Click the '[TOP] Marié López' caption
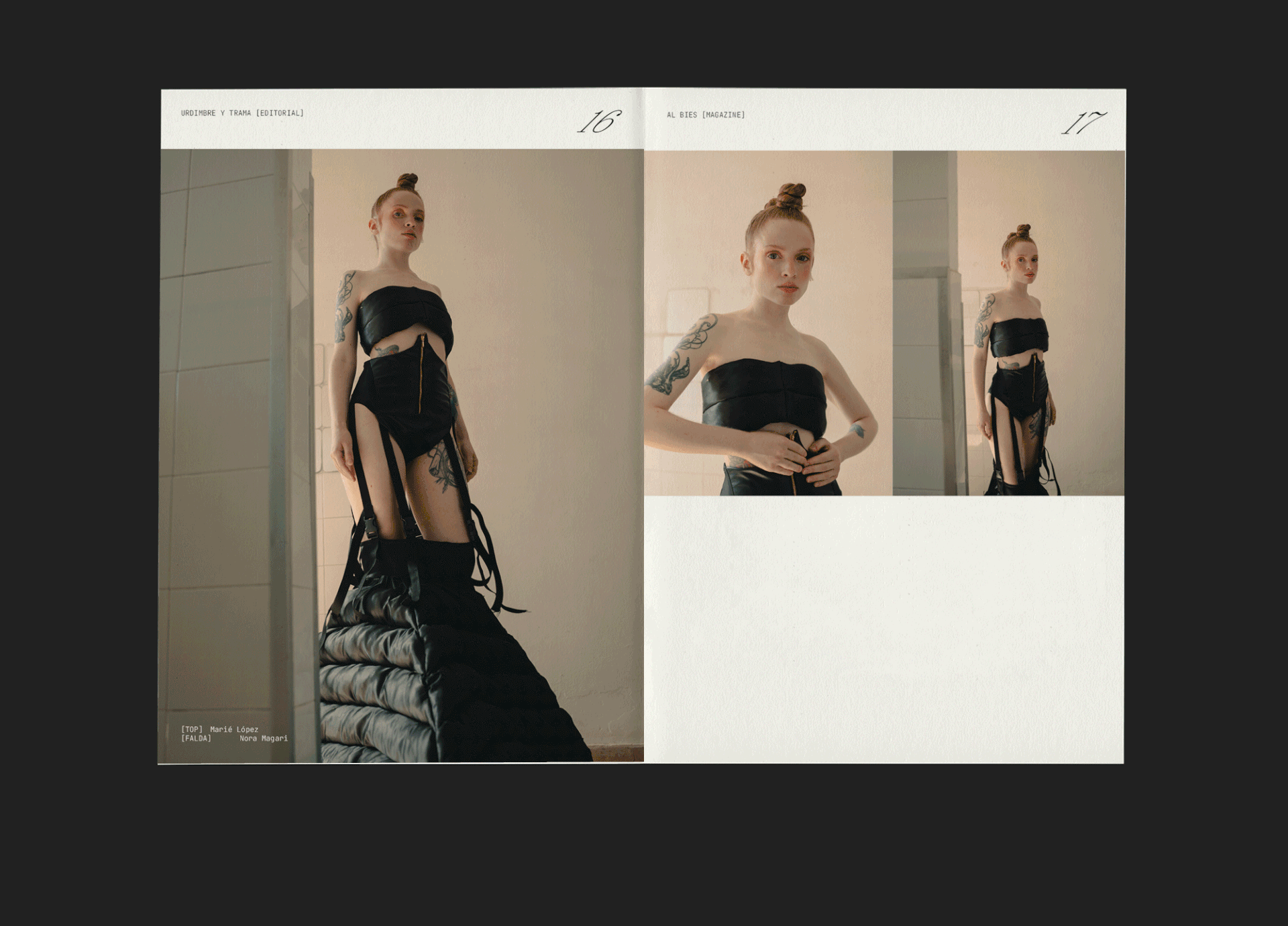The width and height of the screenshot is (1288, 926). (x=219, y=729)
